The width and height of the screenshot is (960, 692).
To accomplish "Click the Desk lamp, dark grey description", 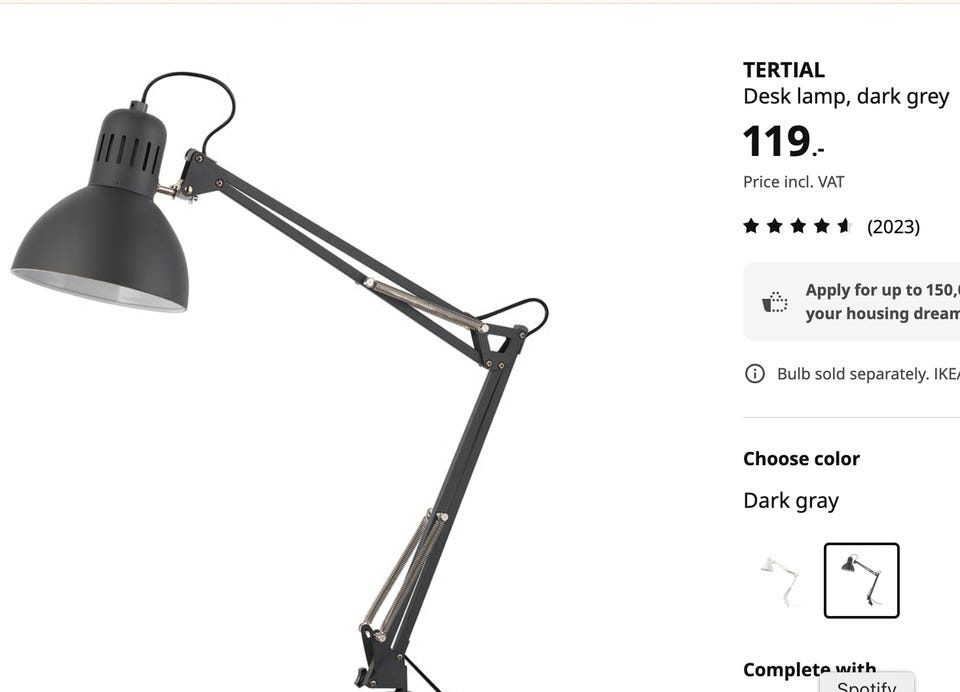I will click(846, 97).
